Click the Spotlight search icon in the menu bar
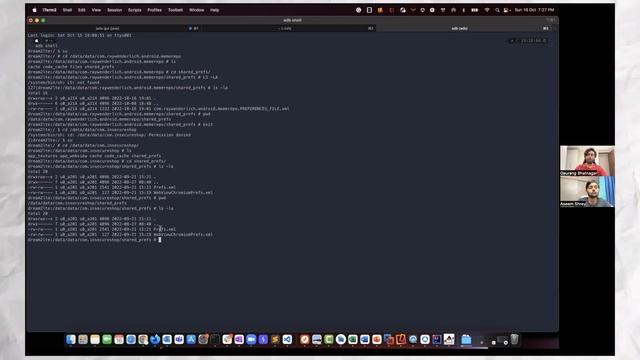The width and height of the screenshot is (640, 360). point(497,10)
